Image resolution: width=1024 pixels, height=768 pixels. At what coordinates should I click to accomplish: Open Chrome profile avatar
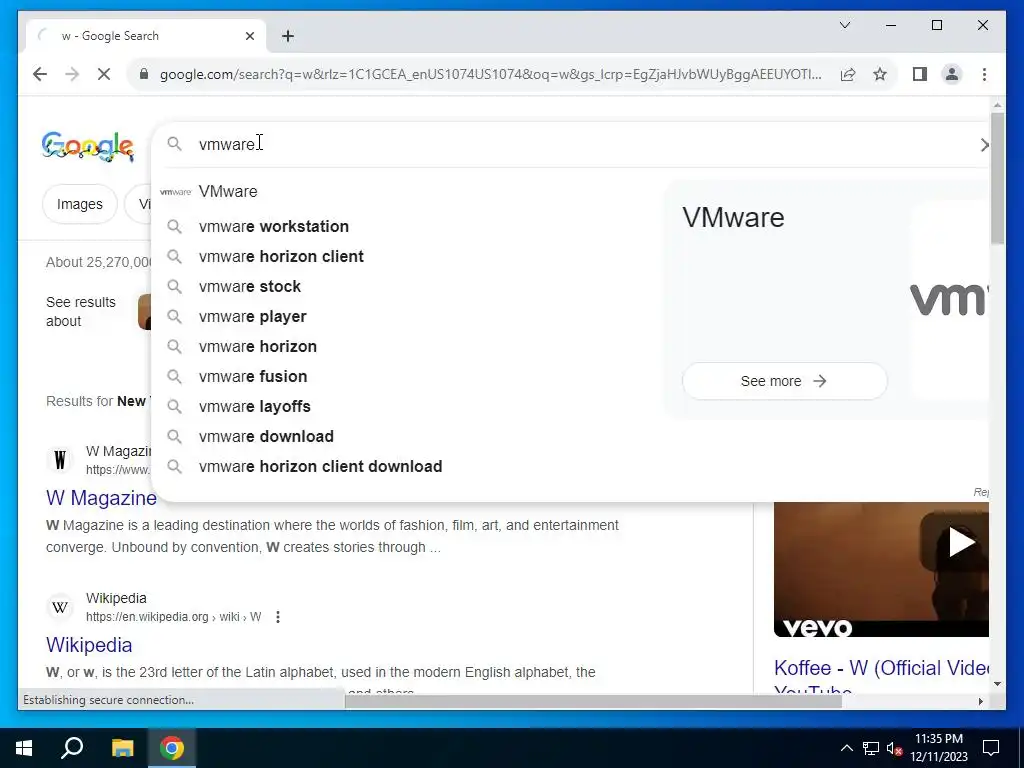click(x=952, y=74)
